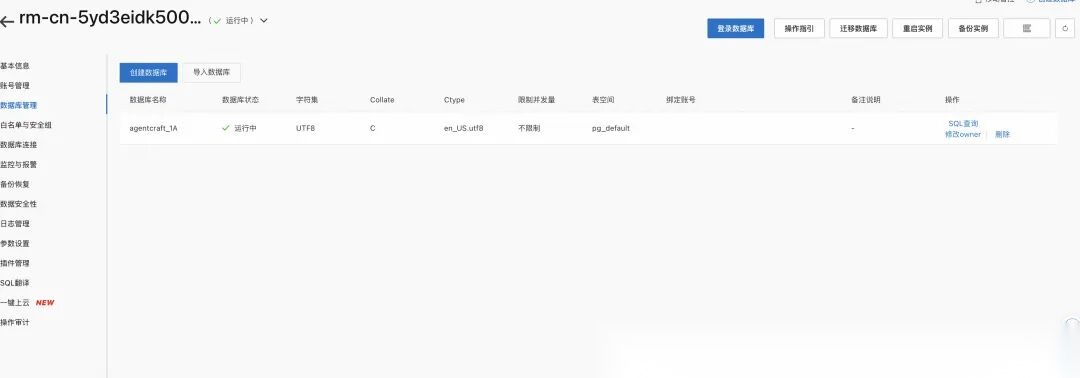Click the en_US.utf8 Ctype cell

point(464,128)
